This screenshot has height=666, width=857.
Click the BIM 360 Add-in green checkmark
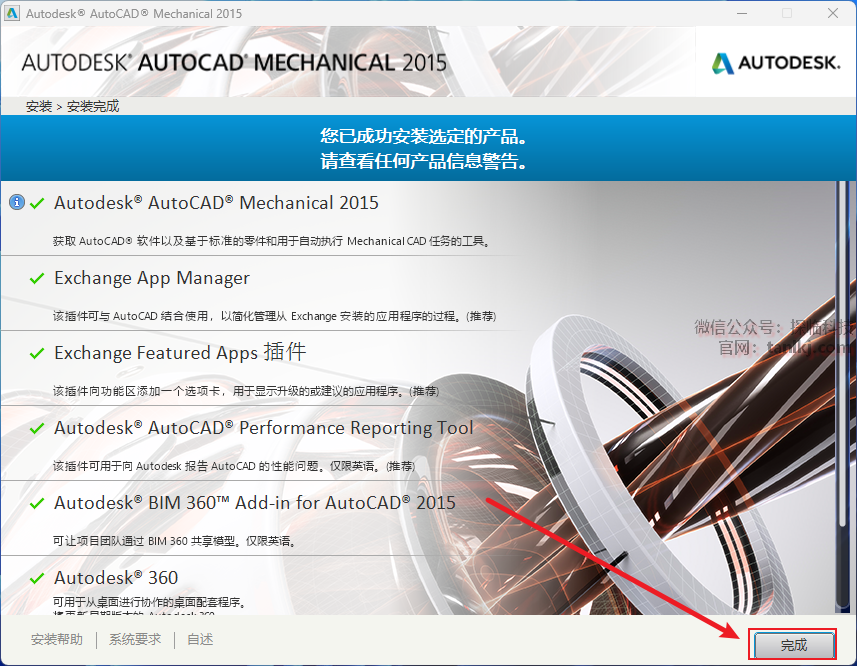37,503
